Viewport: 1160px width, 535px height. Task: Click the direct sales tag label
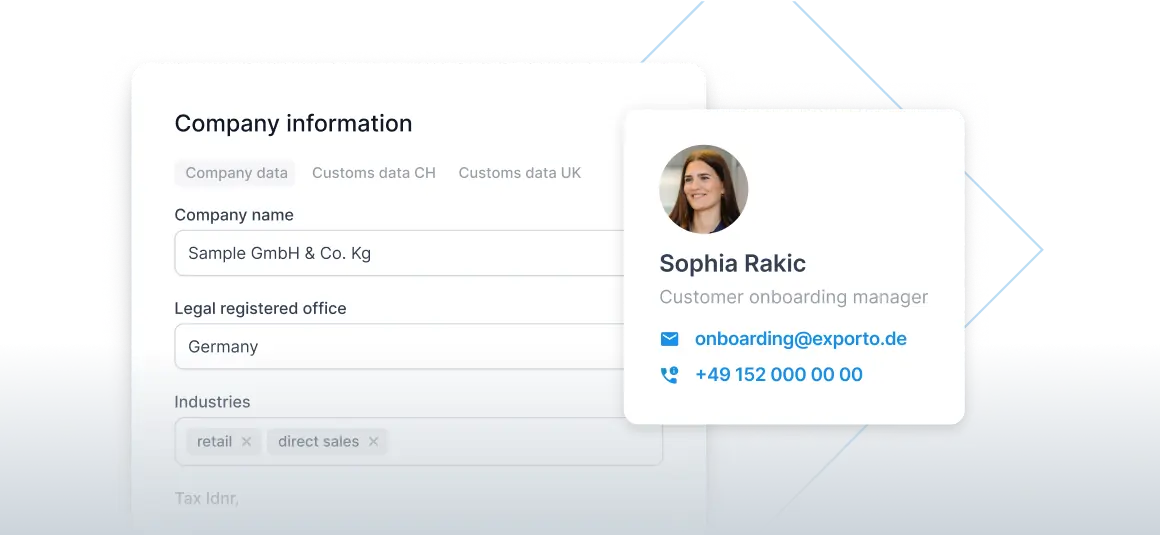point(318,442)
